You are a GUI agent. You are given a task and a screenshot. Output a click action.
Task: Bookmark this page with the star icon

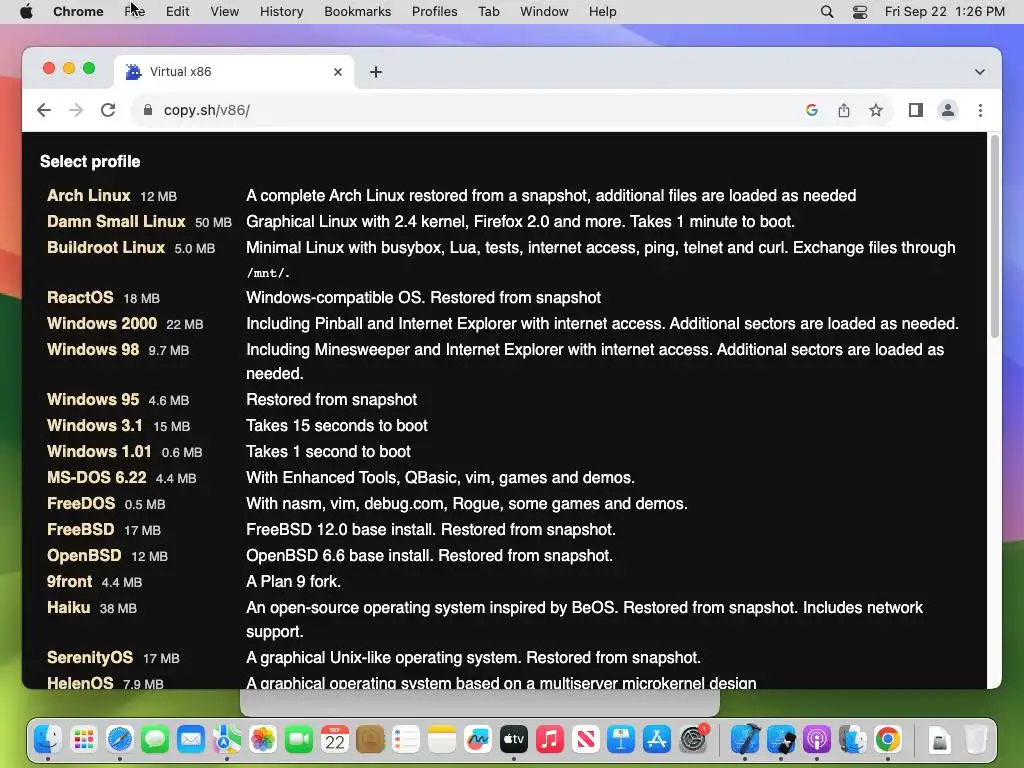click(876, 110)
